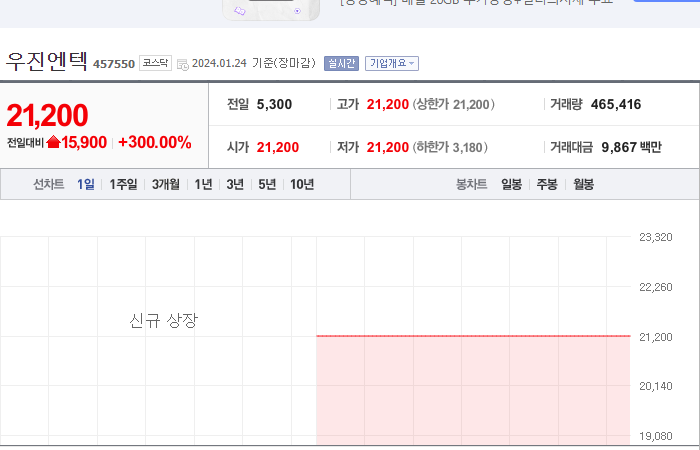This screenshot has height=450, width=700.
Task: Click the 22,260 axis label
Action: (x=655, y=287)
